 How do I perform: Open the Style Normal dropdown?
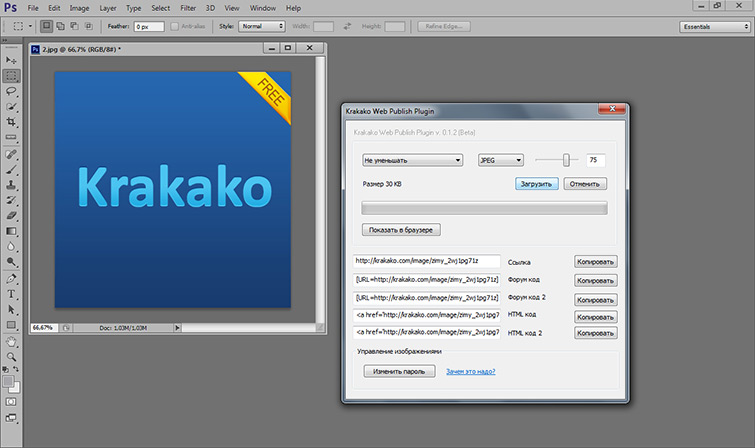(x=262, y=26)
